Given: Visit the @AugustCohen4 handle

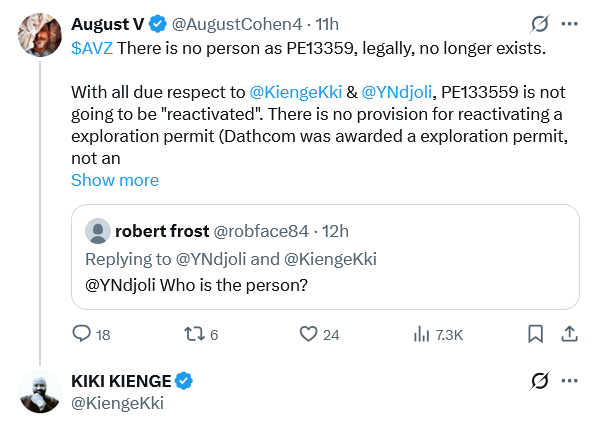Looking at the screenshot, I should point(237,24).
